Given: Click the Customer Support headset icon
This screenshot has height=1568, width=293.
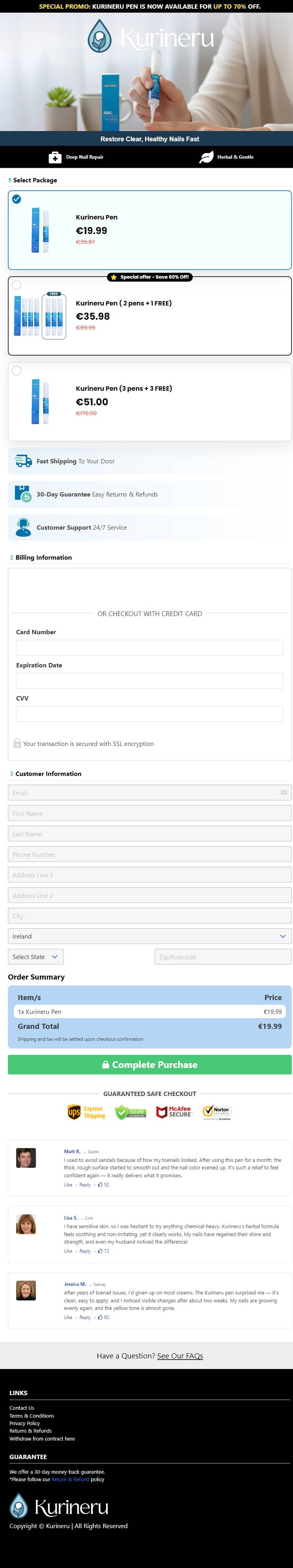Looking at the screenshot, I should [23, 527].
